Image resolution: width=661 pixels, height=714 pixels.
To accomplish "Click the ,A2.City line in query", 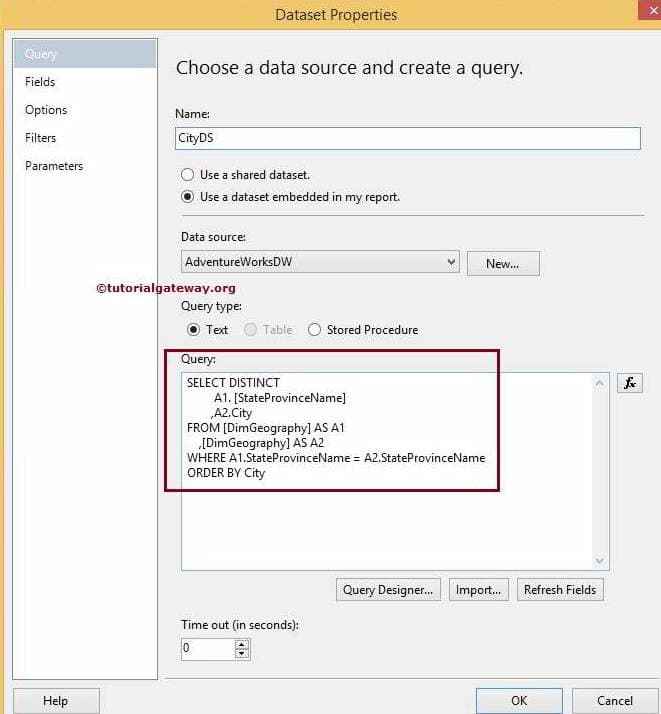I will click(x=231, y=413).
